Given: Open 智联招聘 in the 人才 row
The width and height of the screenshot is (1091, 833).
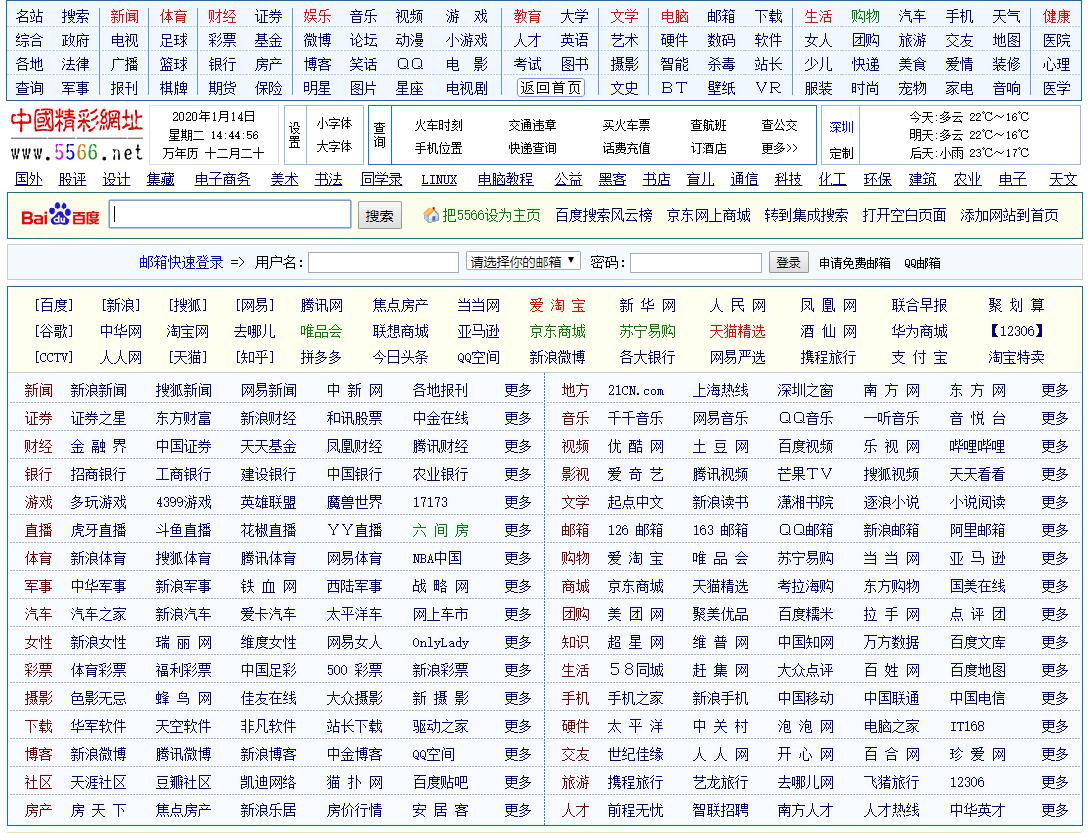Looking at the screenshot, I should click(721, 811).
